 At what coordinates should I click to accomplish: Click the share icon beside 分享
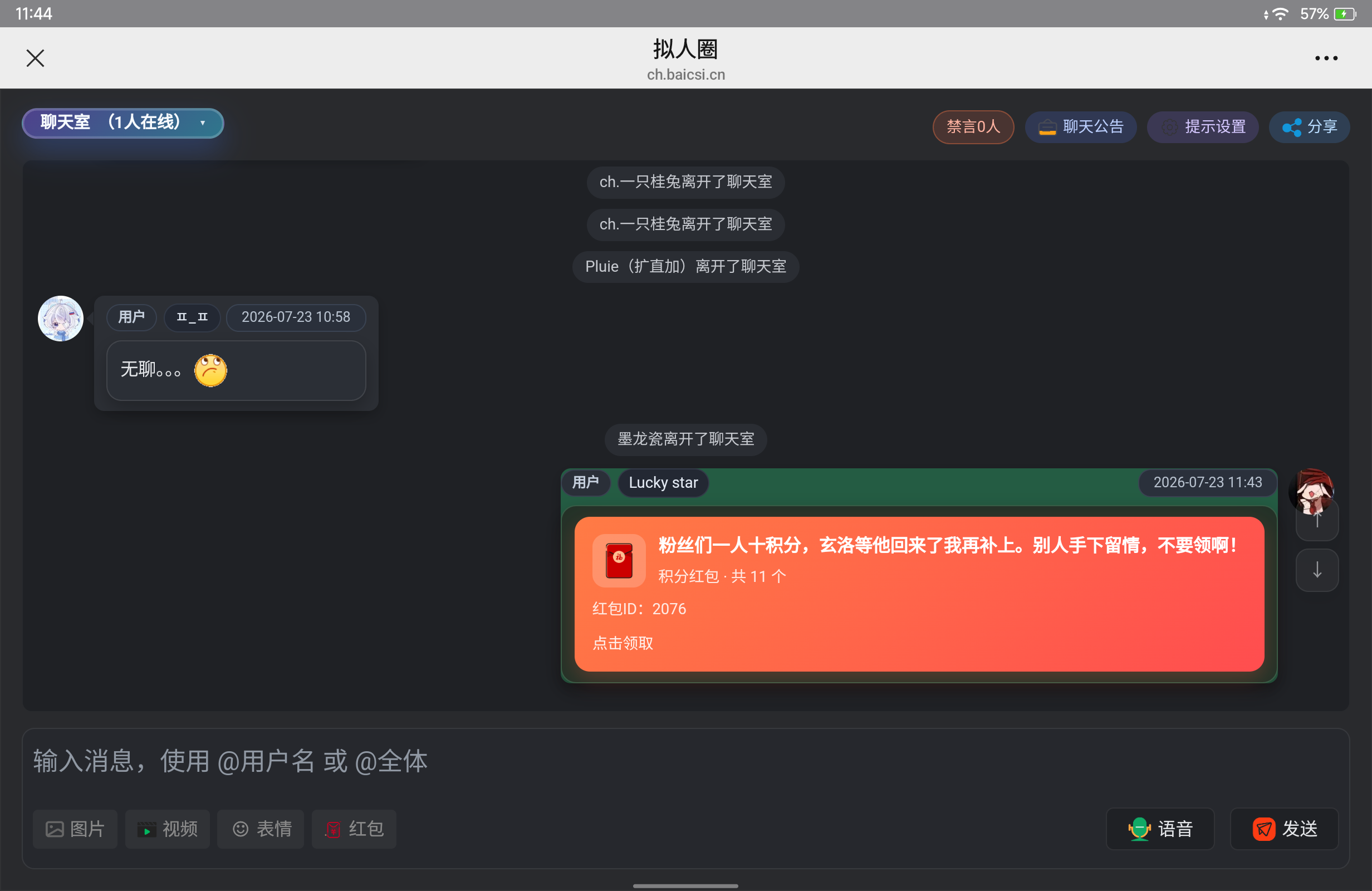[x=1291, y=128]
